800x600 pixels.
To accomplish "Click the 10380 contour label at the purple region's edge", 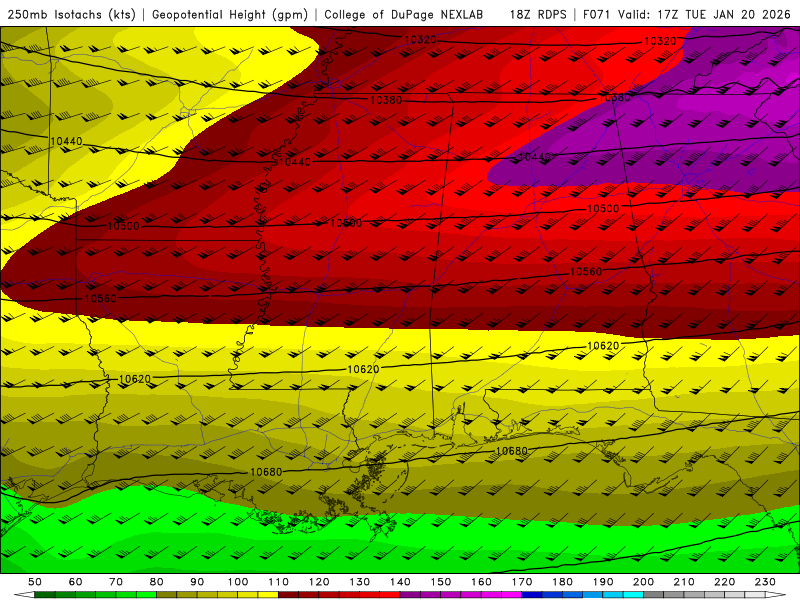I will click(x=614, y=97).
